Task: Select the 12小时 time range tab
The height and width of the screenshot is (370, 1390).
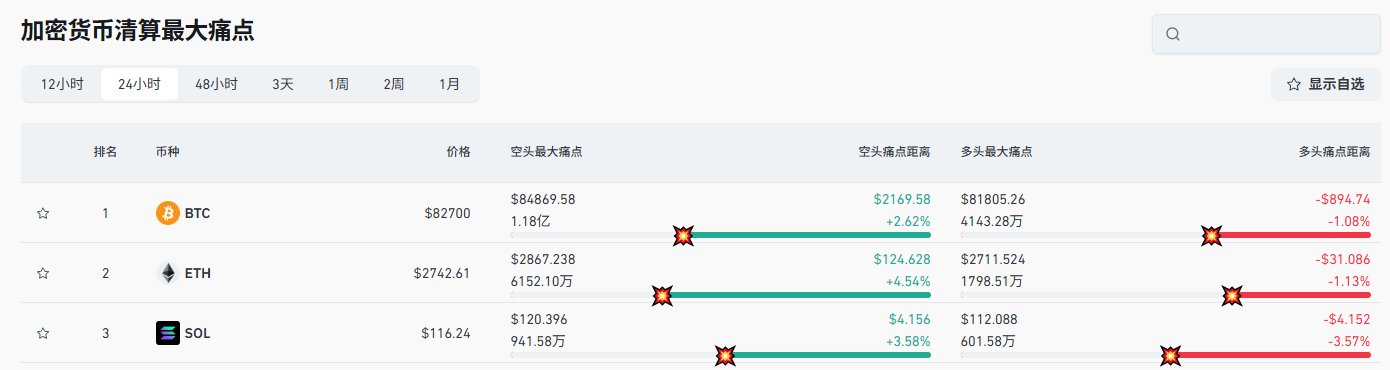Action: coord(62,84)
